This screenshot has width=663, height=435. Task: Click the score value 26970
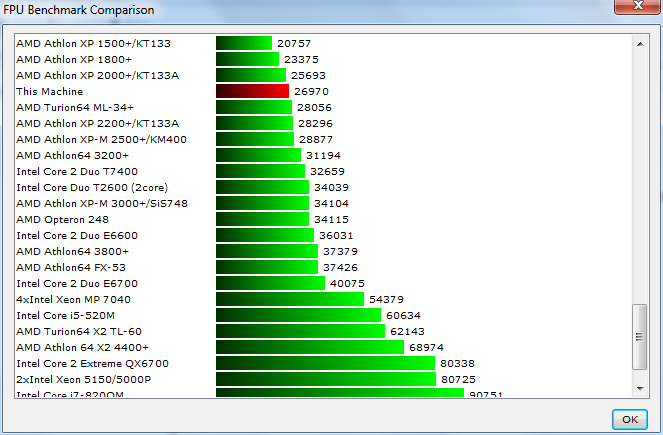[312, 92]
